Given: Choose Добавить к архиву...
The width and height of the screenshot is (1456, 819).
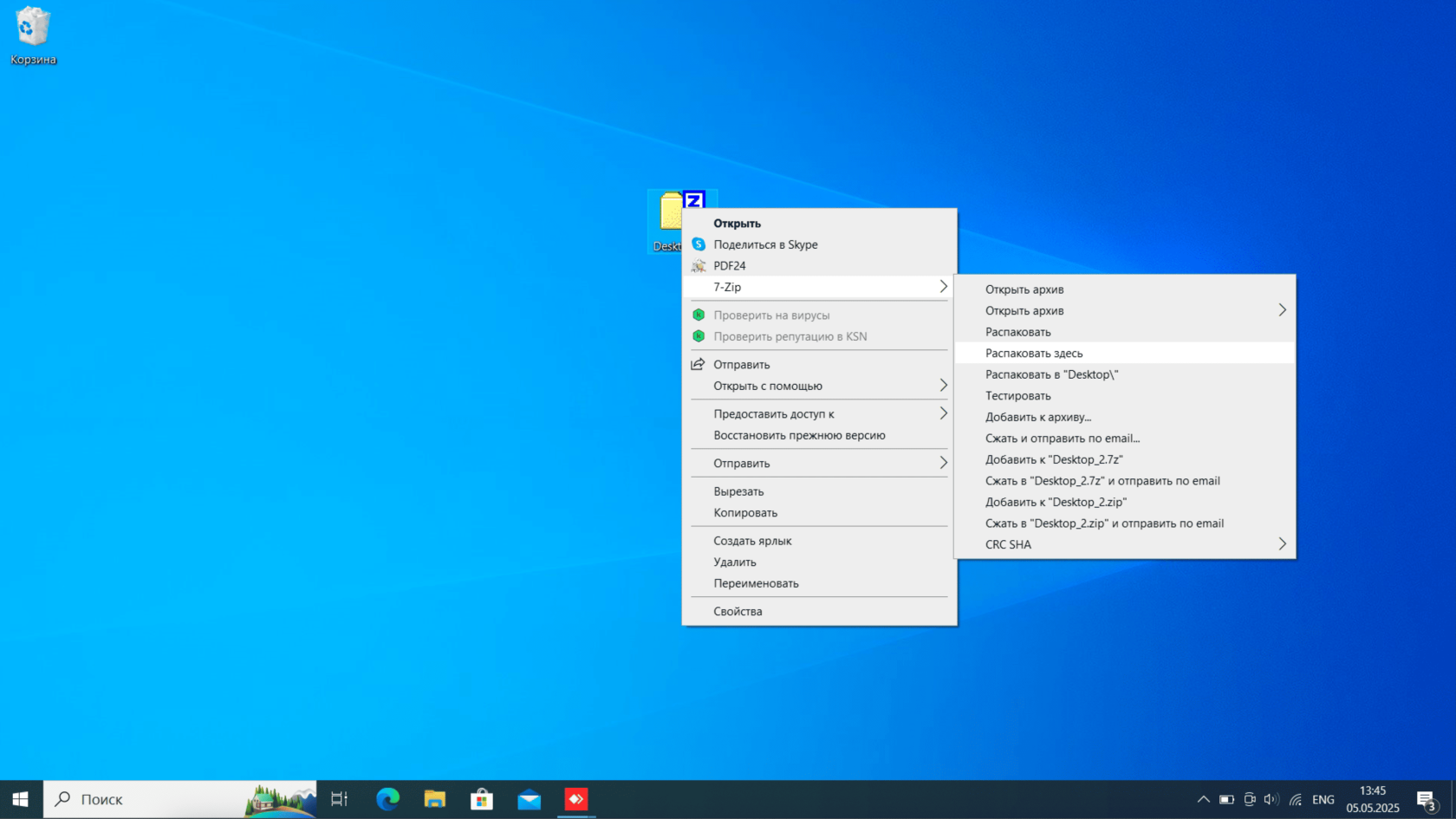Looking at the screenshot, I should (x=1124, y=417).
